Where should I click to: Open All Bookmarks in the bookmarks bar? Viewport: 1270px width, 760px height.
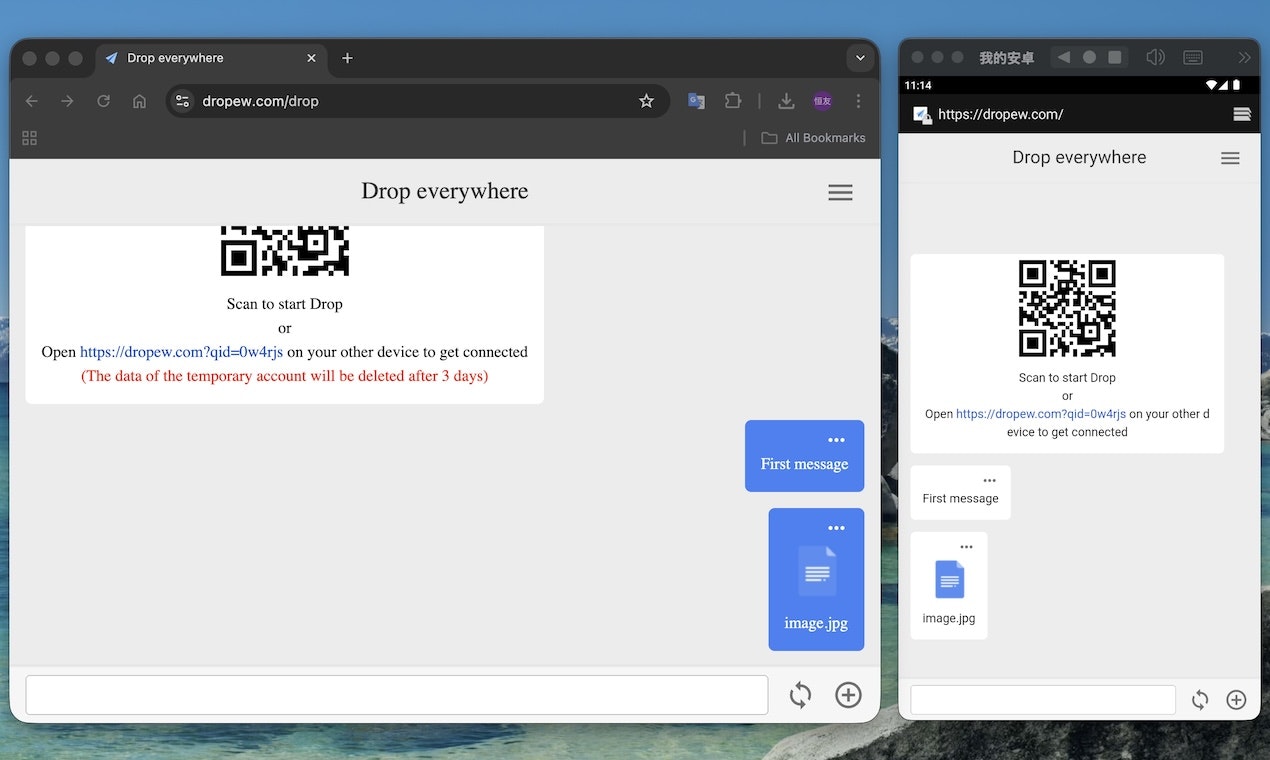coord(813,137)
